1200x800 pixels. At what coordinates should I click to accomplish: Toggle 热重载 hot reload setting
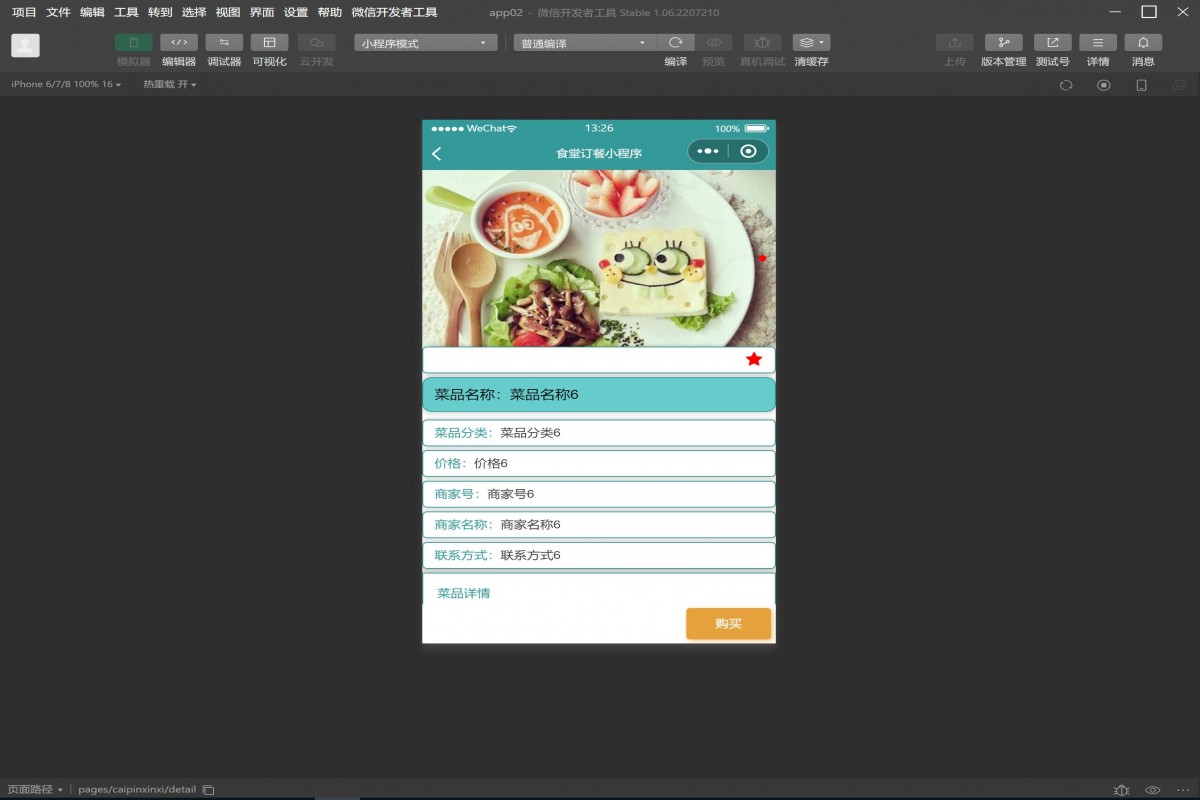pyautogui.click(x=165, y=84)
